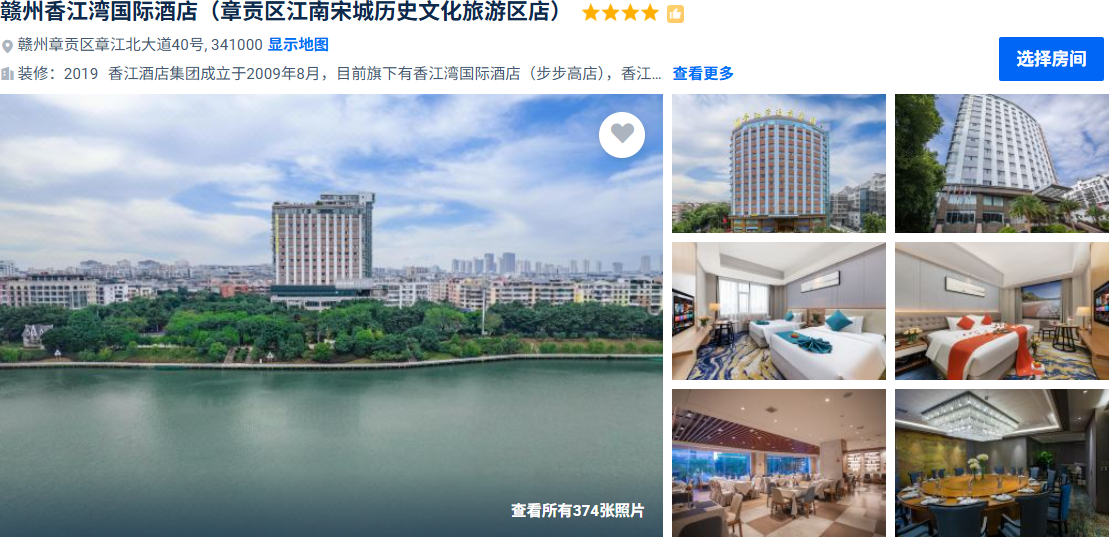Image resolution: width=1110 pixels, height=538 pixels.
Task: Click the thumbs-up recommended badge icon
Action: 675,13
